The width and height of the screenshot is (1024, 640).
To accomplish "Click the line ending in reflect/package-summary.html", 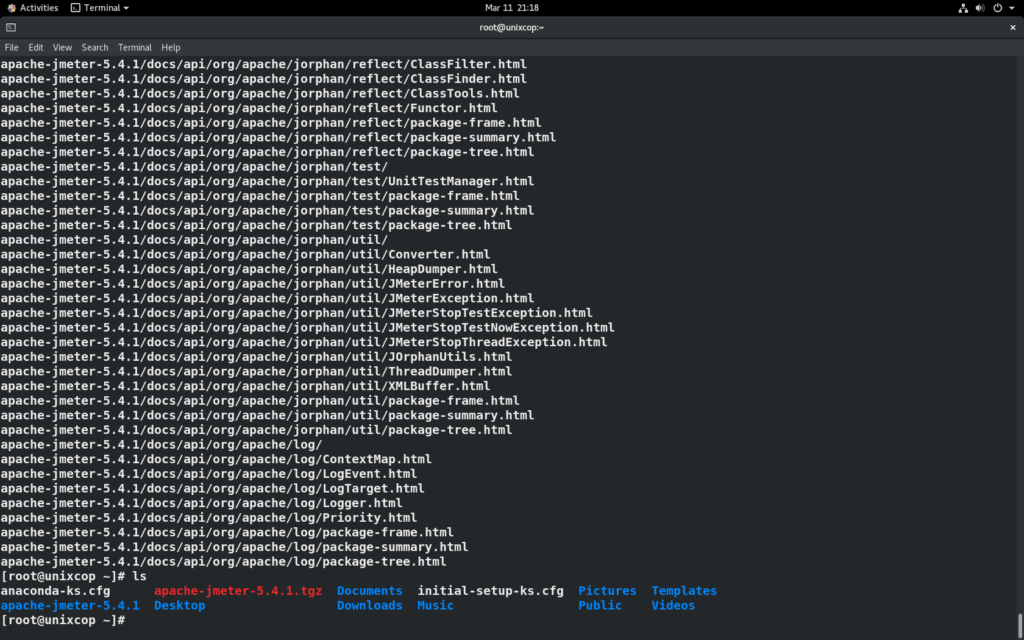I will coord(278,137).
